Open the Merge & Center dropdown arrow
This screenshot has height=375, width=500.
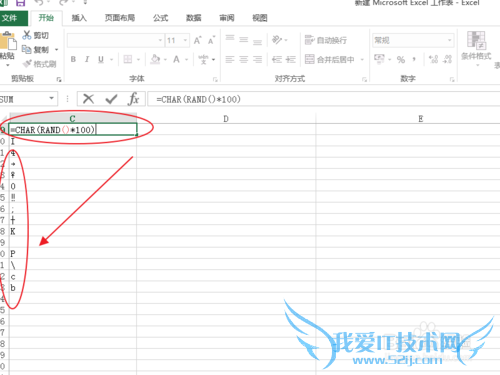click(x=362, y=60)
